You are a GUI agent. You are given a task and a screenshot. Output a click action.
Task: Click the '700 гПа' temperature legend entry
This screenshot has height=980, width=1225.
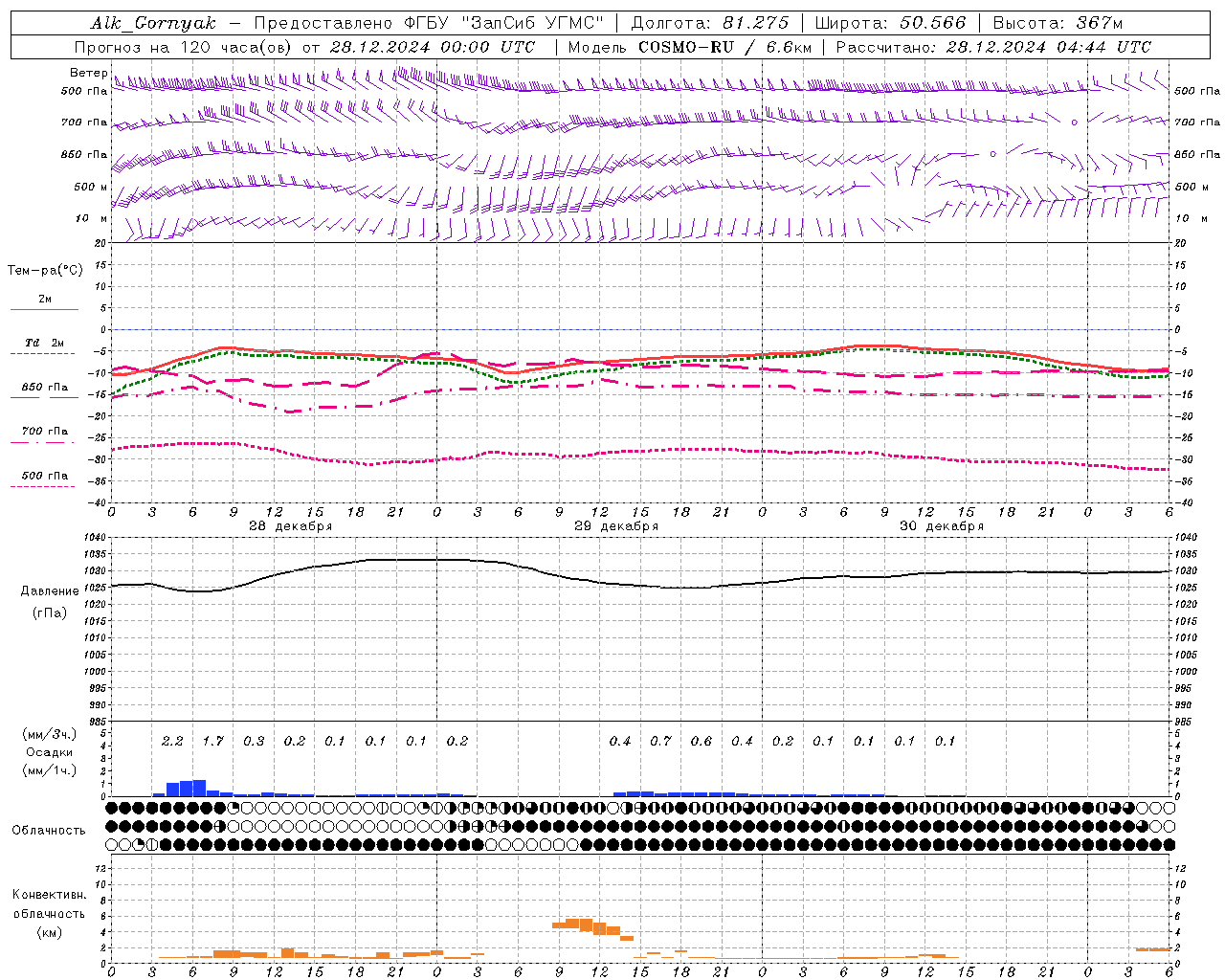click(45, 432)
